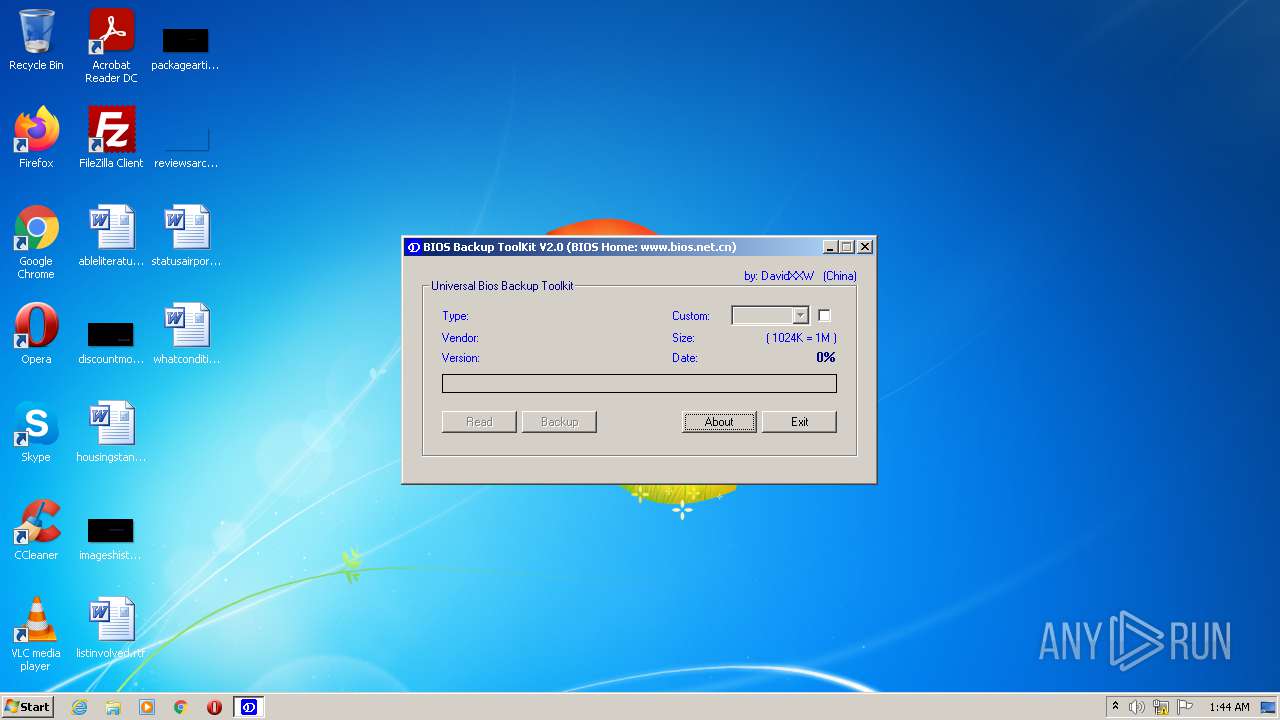Open Internet Explorer from taskbar
The image size is (1280, 720).
[x=80, y=707]
